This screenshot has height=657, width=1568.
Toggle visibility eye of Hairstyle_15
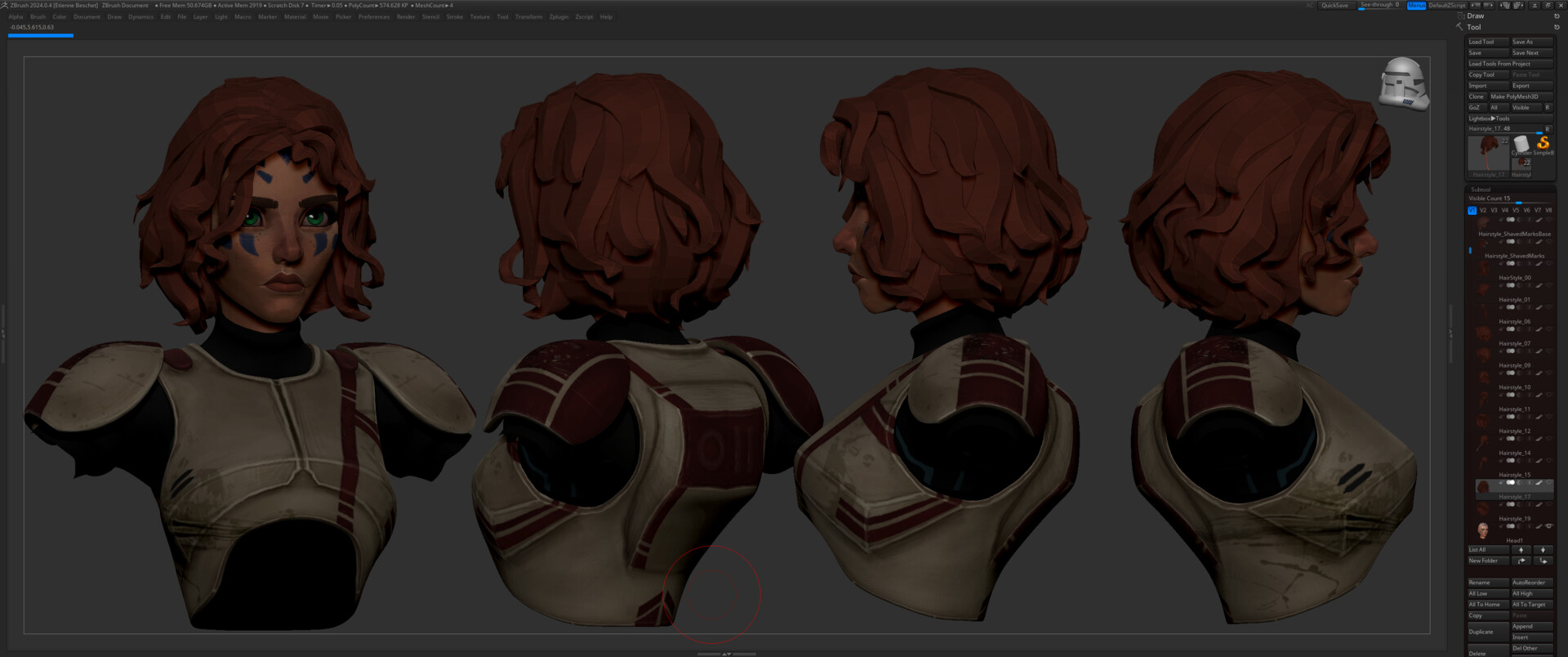point(1549,461)
